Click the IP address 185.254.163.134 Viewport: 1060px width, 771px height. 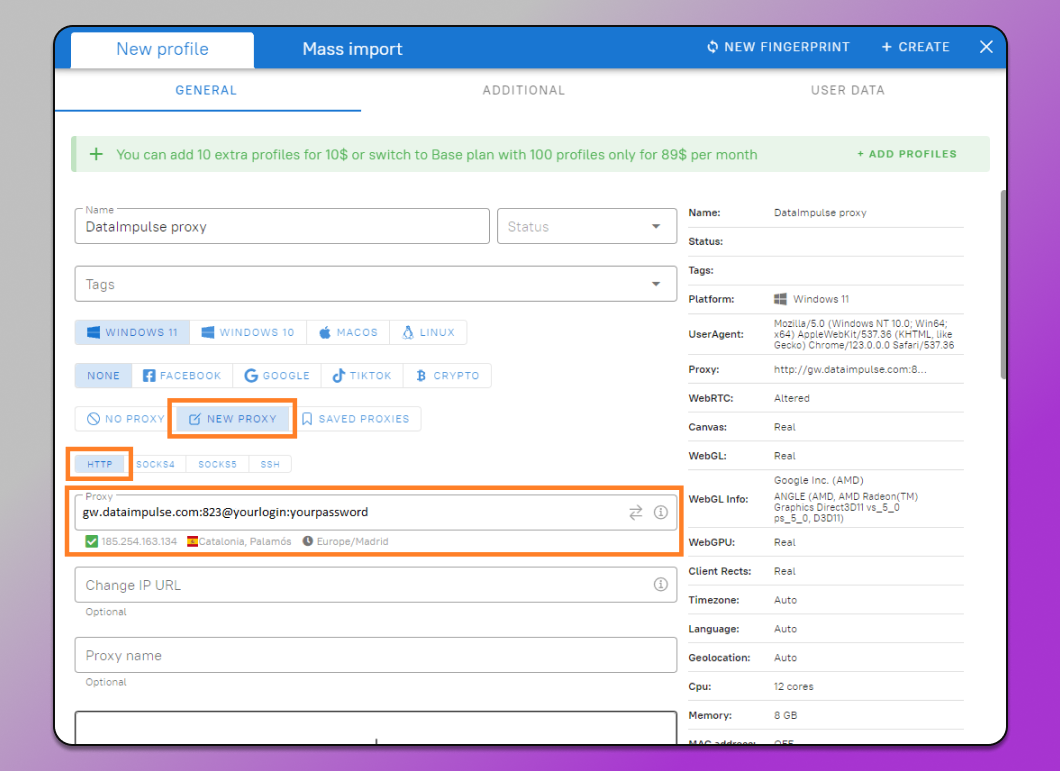coord(139,541)
